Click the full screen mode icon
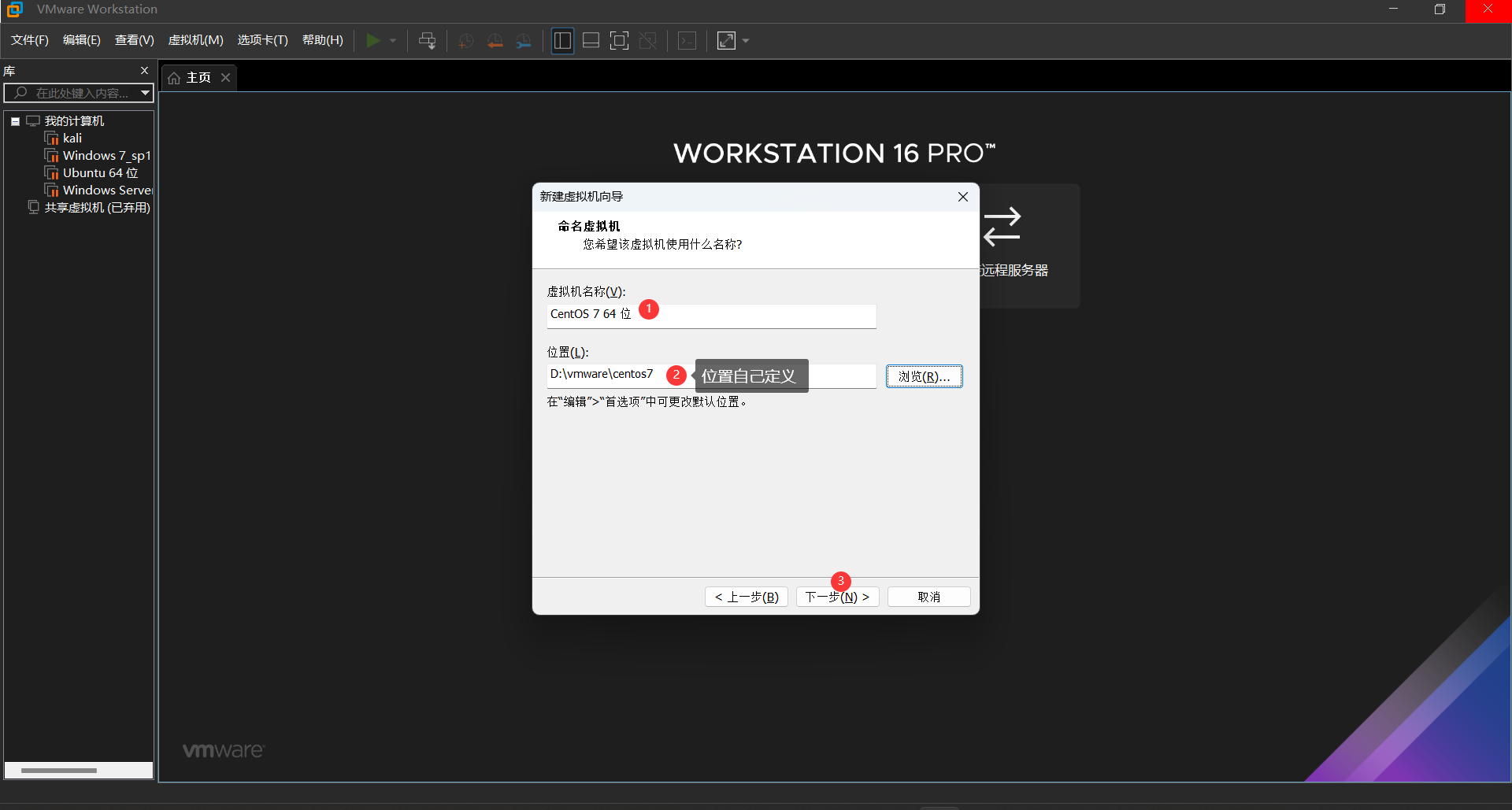 620,41
